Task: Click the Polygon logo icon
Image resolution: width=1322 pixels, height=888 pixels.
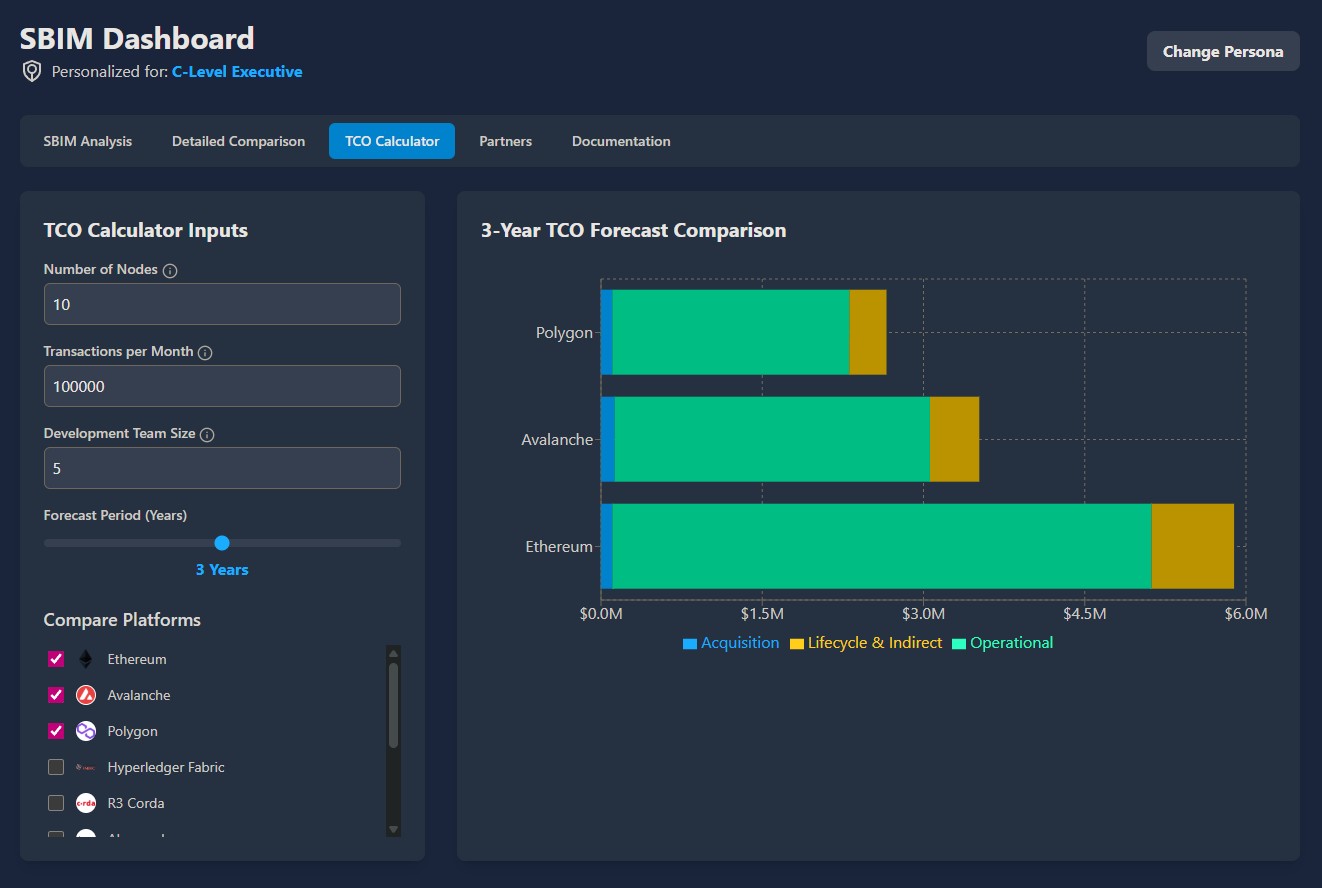Action: coord(86,731)
